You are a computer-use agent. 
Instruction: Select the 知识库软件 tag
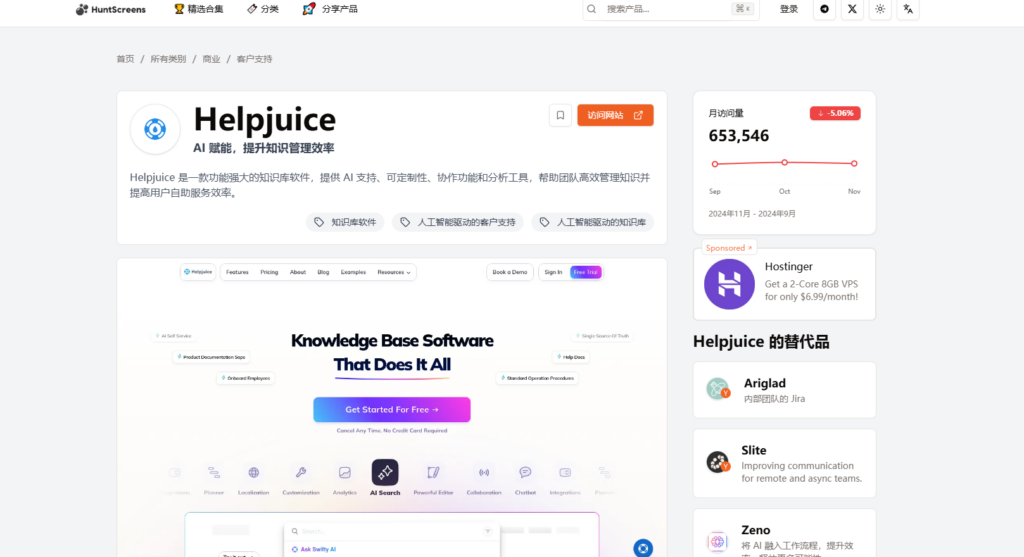tap(345, 222)
